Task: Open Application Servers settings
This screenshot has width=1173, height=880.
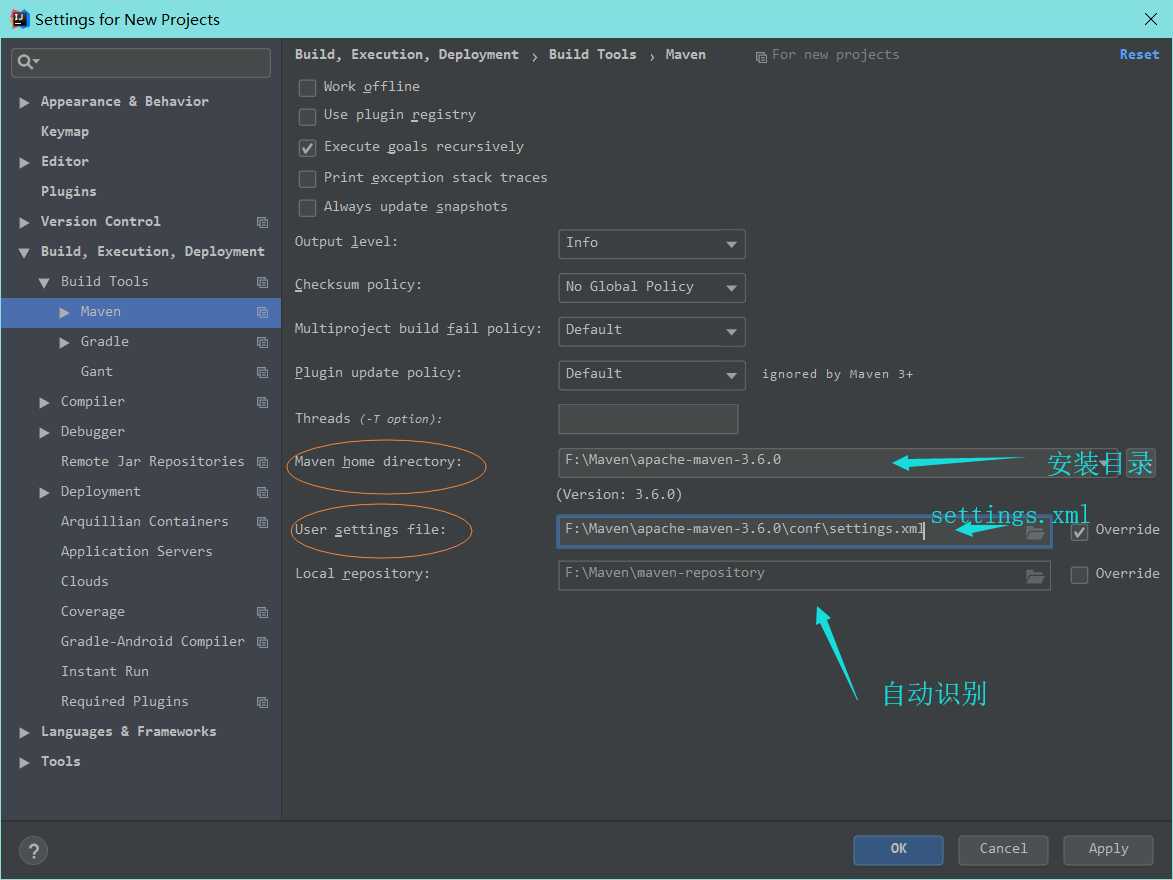Action: 136,551
